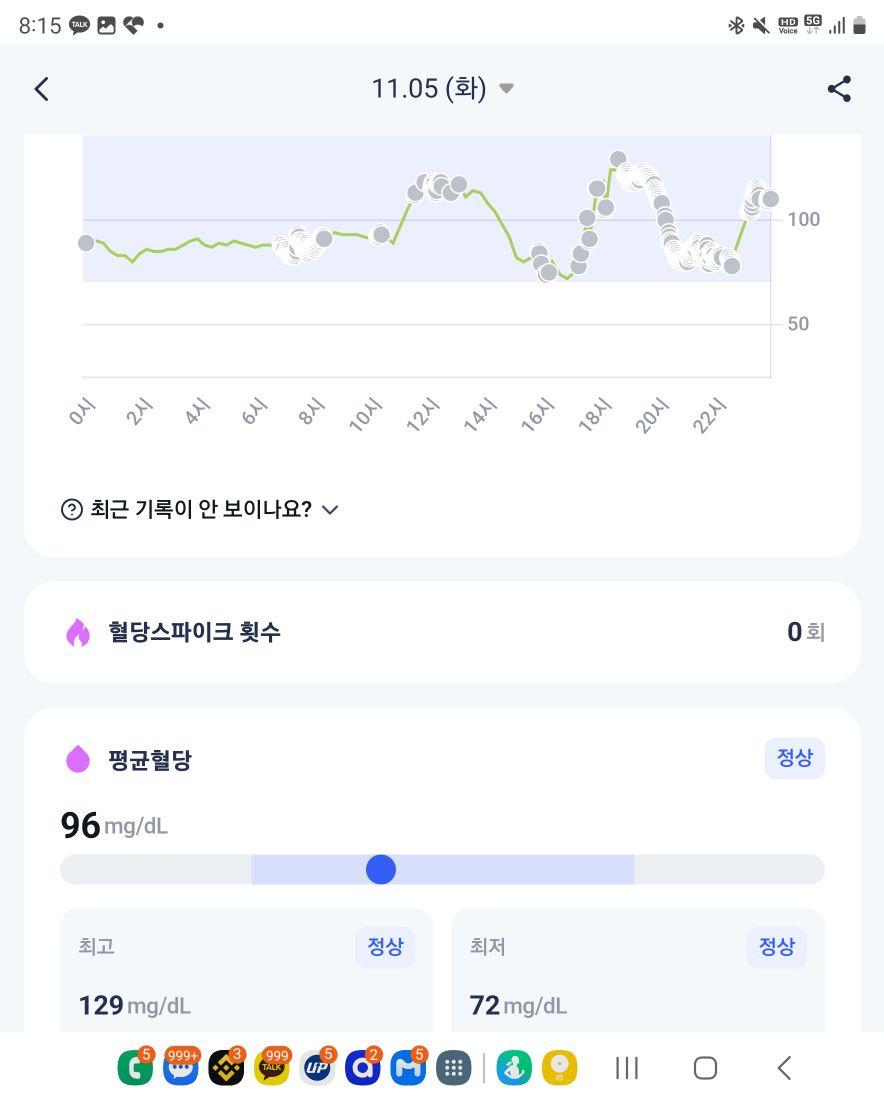Tap the purple drop 평균혈당 icon

pos(78,759)
